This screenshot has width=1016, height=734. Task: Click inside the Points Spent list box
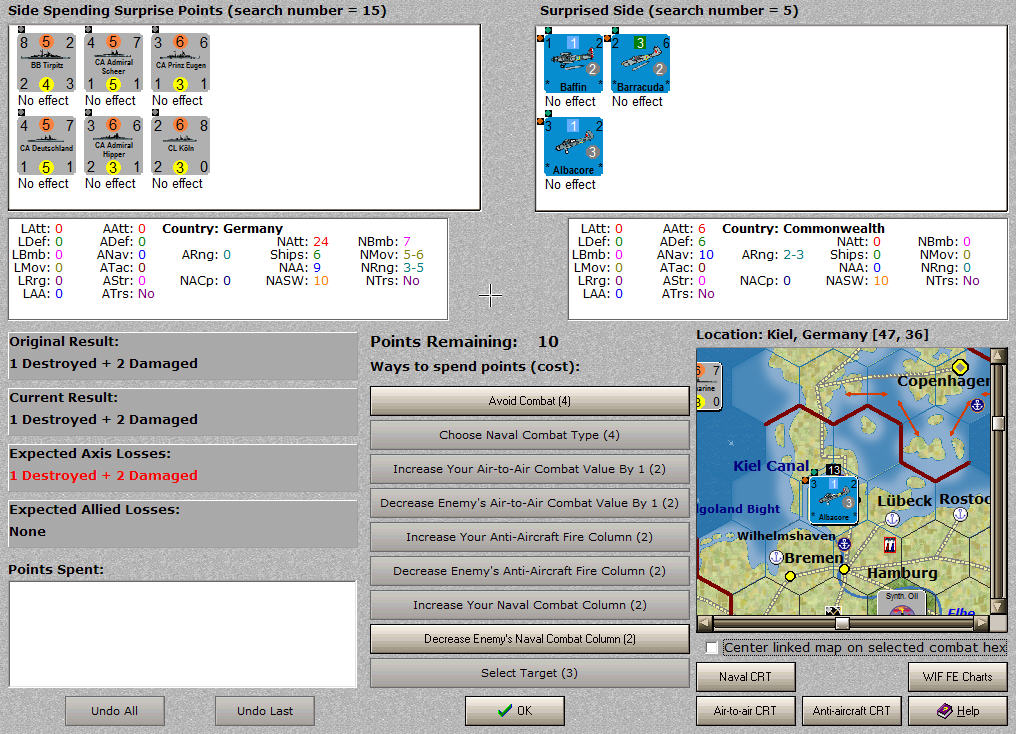point(183,634)
